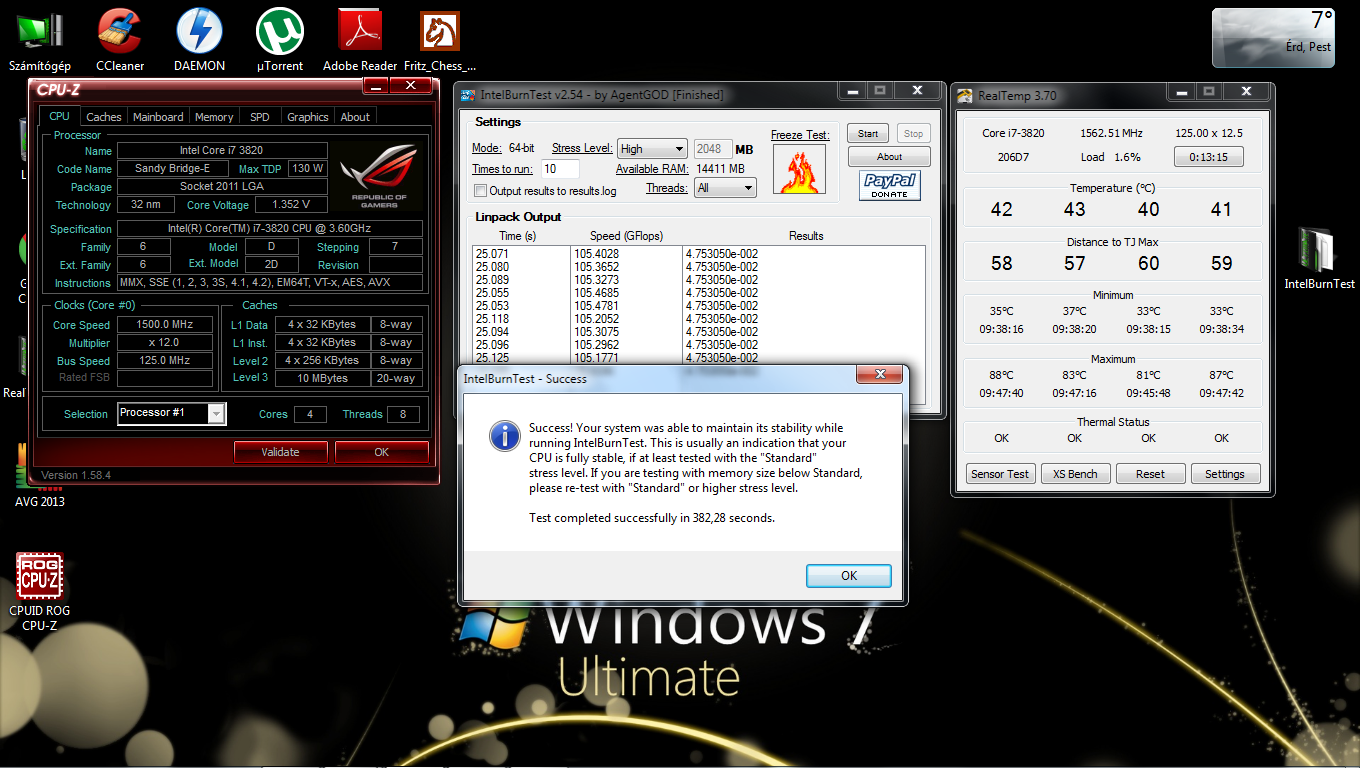Open the Threads dropdown set to All
The image size is (1360, 768).
pyautogui.click(x=726, y=188)
